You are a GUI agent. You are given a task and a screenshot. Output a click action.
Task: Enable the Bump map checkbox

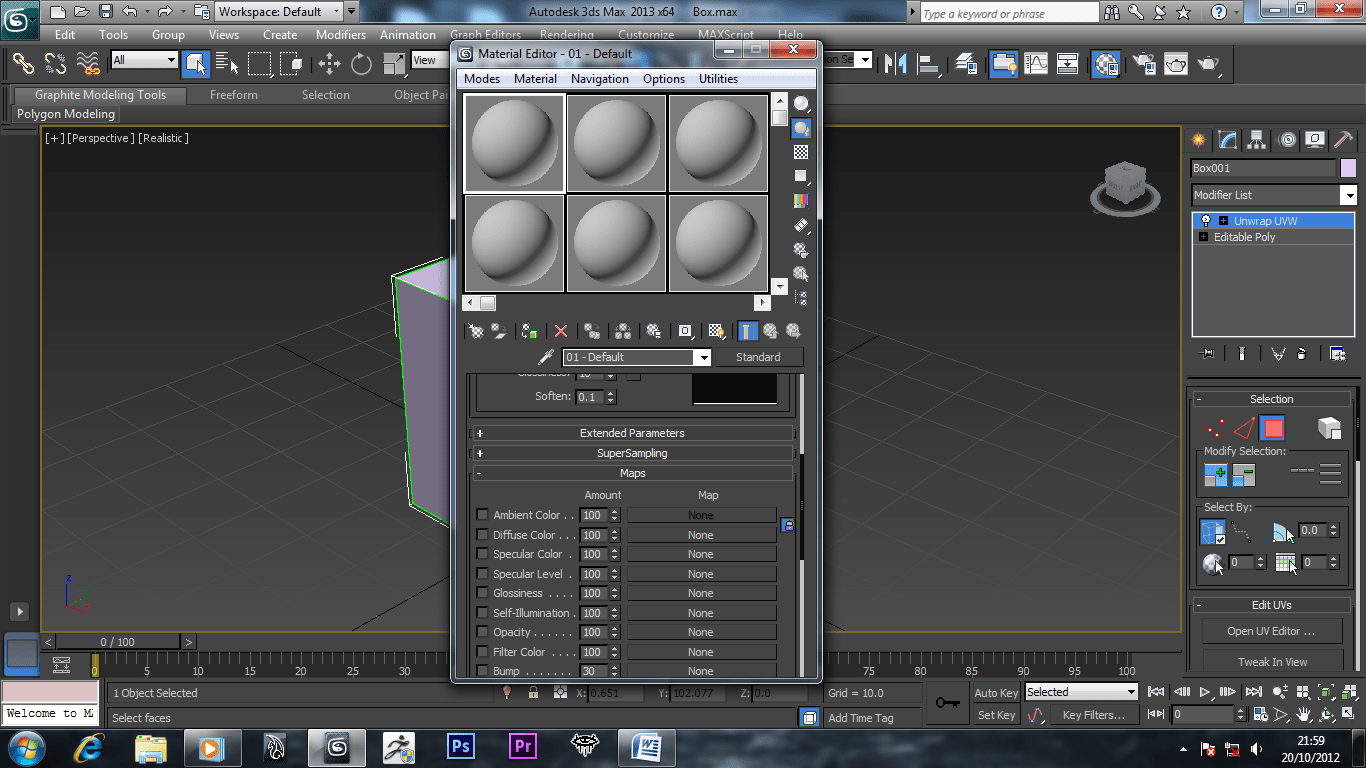(482, 671)
